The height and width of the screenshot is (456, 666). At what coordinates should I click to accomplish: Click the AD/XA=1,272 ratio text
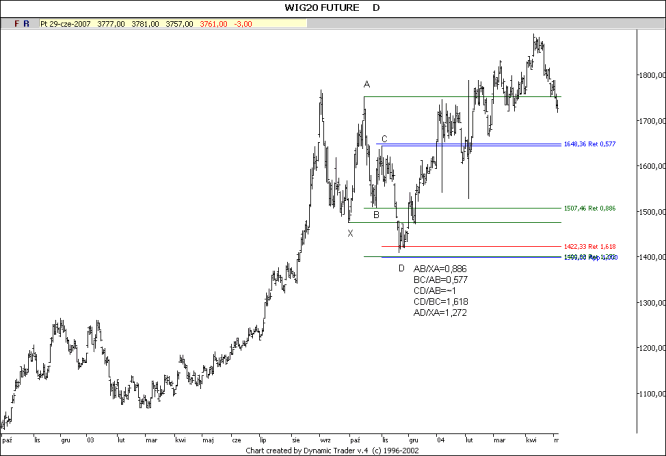[x=440, y=313]
